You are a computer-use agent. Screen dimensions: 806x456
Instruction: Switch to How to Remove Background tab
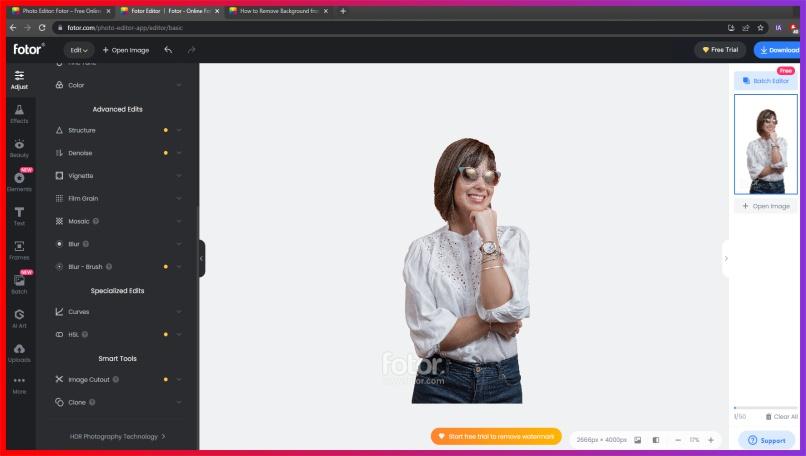[x=279, y=11]
